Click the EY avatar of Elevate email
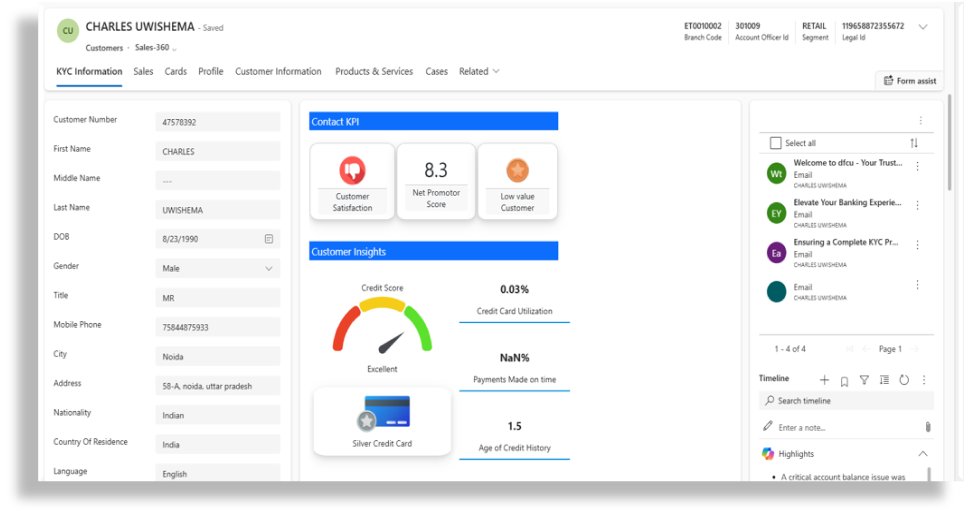This screenshot has width=966, height=516. (776, 213)
